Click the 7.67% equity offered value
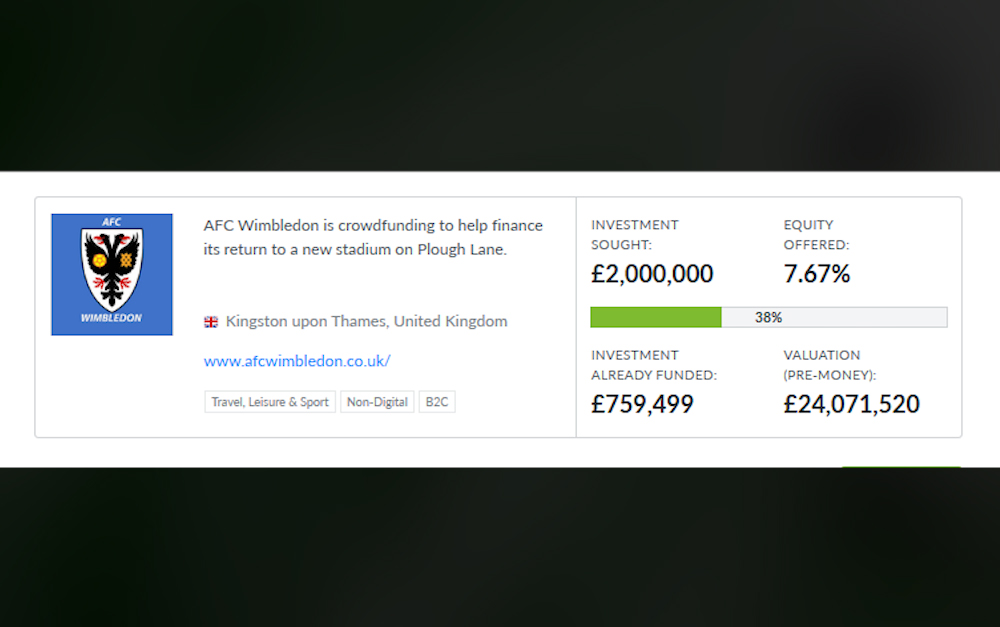Image resolution: width=1000 pixels, height=627 pixels. click(817, 274)
